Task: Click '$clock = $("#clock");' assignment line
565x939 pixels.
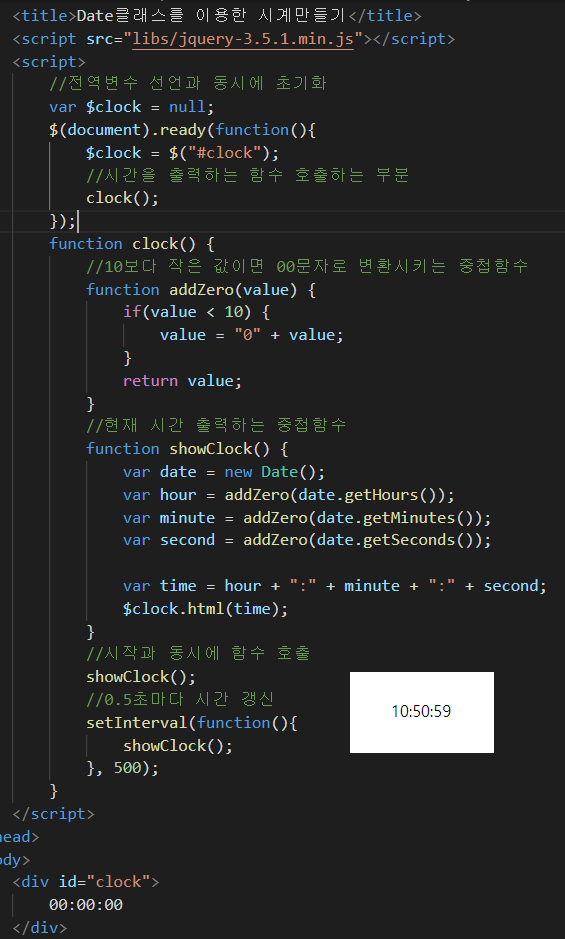Action: tap(182, 153)
